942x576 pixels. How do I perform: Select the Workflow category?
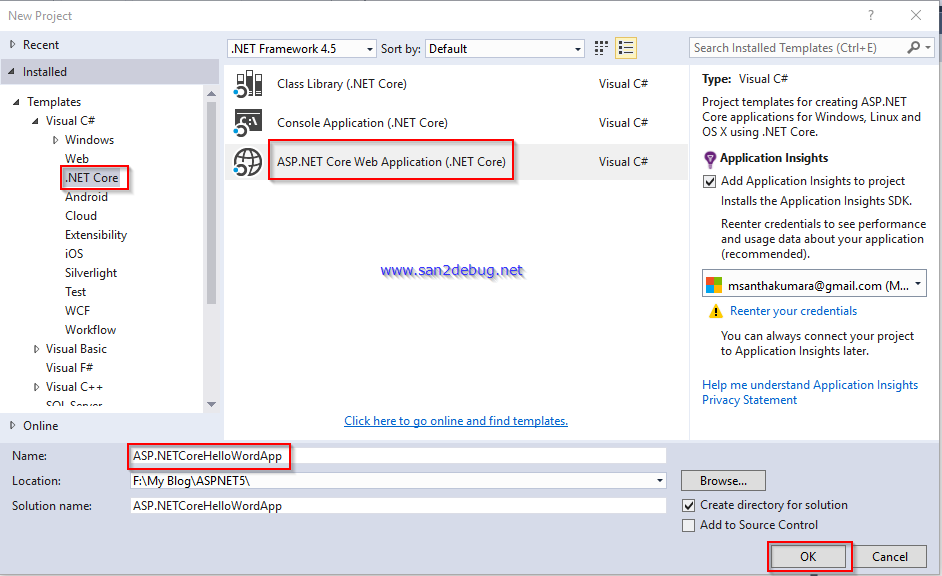pos(91,330)
